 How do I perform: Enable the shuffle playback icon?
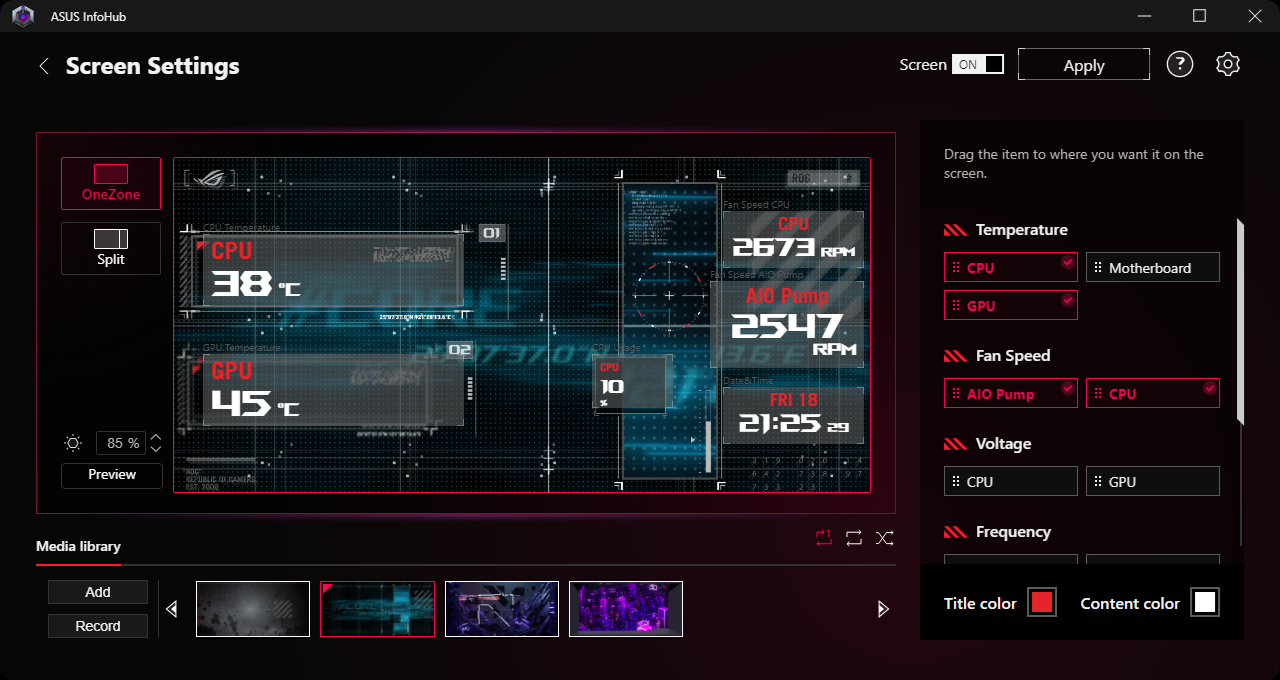click(x=885, y=538)
